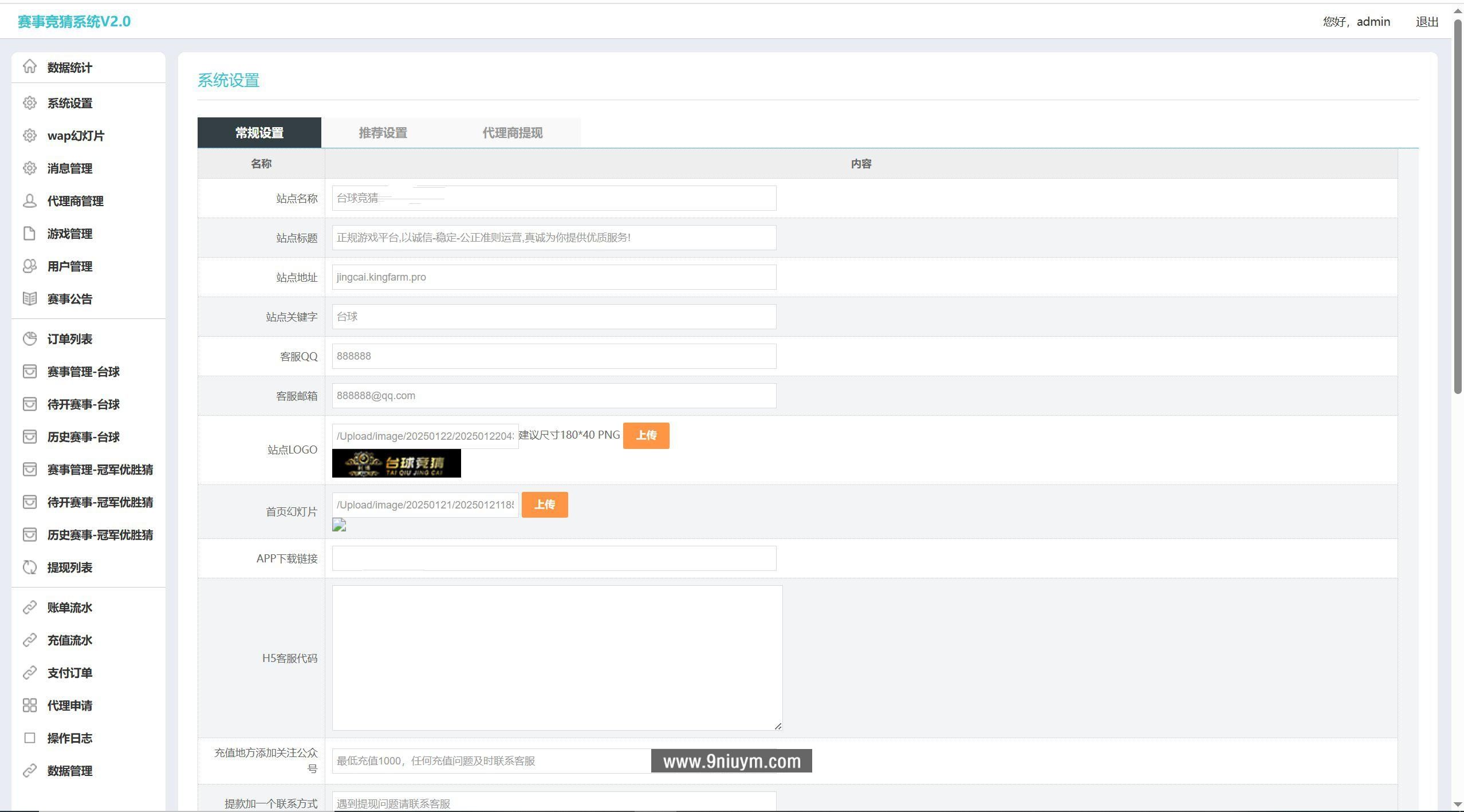Log out via the 退出 link
The height and width of the screenshot is (812, 1464).
tap(1427, 22)
